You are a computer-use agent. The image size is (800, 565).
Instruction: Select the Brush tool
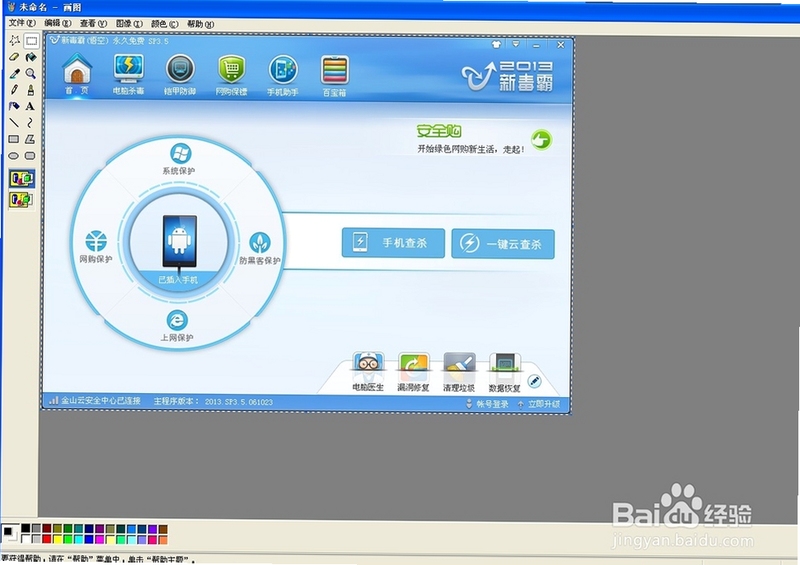tap(31, 90)
